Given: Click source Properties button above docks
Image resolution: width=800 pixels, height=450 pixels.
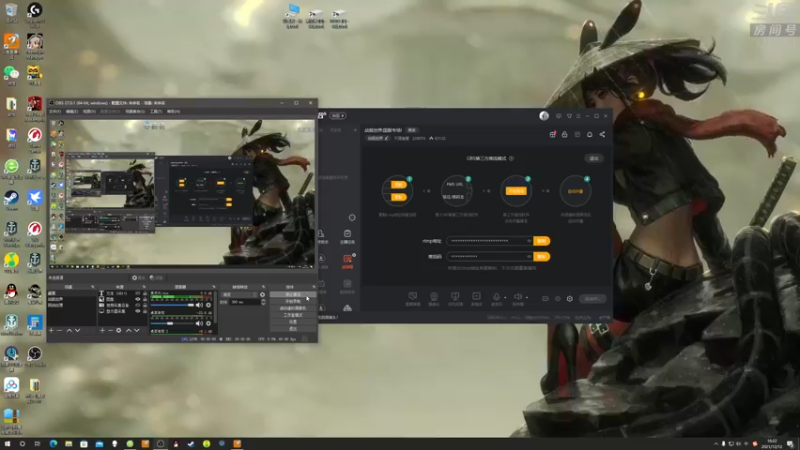Looking at the screenshot, I should tap(139, 278).
